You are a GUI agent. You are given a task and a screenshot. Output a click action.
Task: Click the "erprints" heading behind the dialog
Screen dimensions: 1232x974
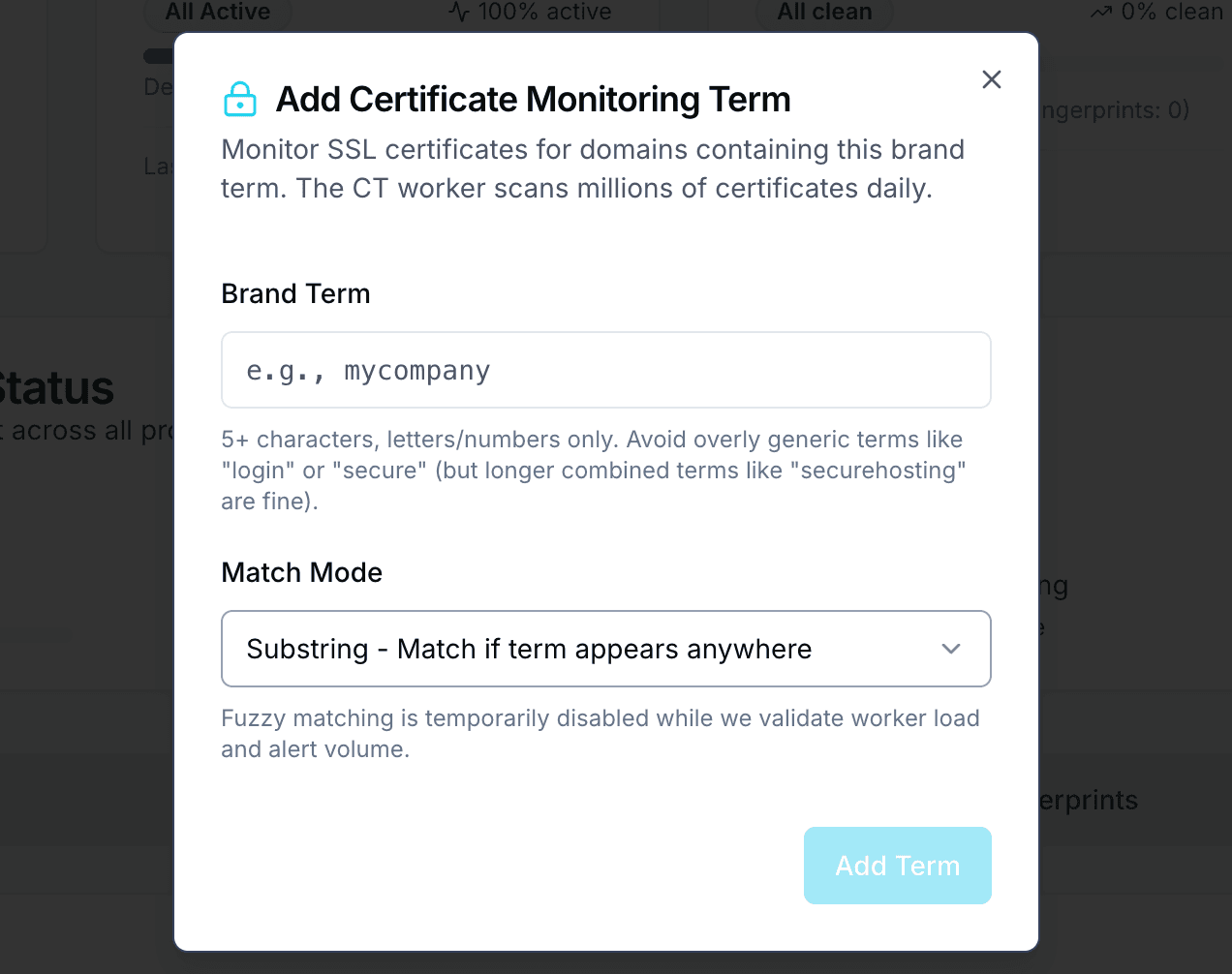(1090, 801)
